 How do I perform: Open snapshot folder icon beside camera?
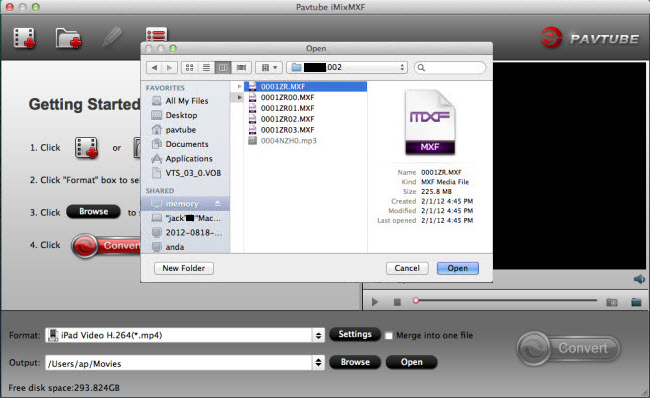(x=636, y=302)
